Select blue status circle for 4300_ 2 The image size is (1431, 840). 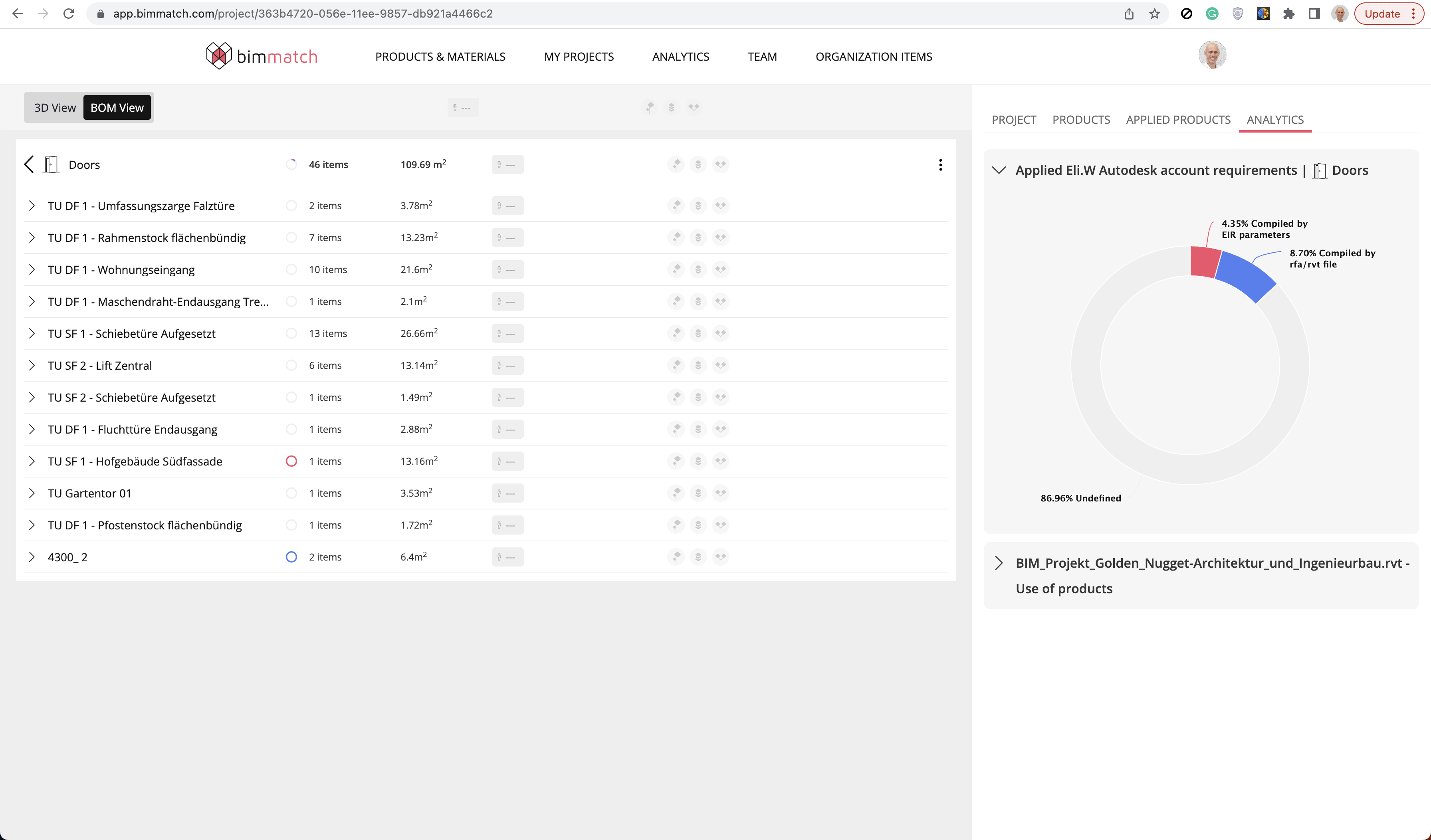(291, 557)
